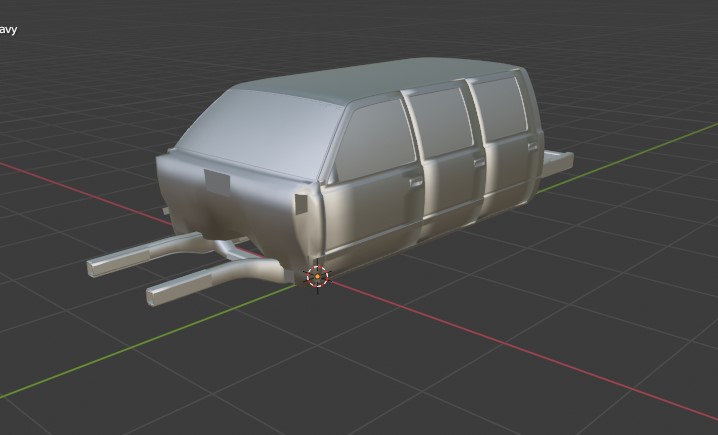718x435 pixels.
Task: Click the rear license plate recess on car
Action: point(217,182)
